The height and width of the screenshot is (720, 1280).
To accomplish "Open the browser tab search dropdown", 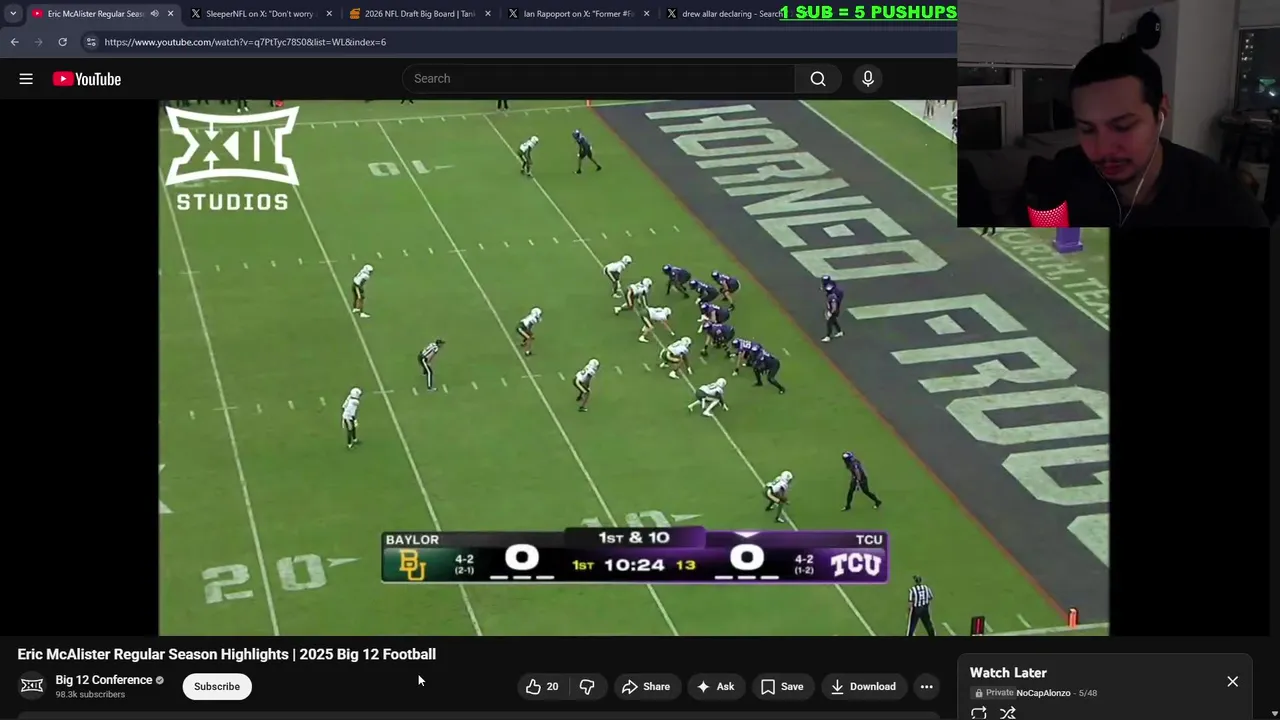I will click(x=13, y=14).
